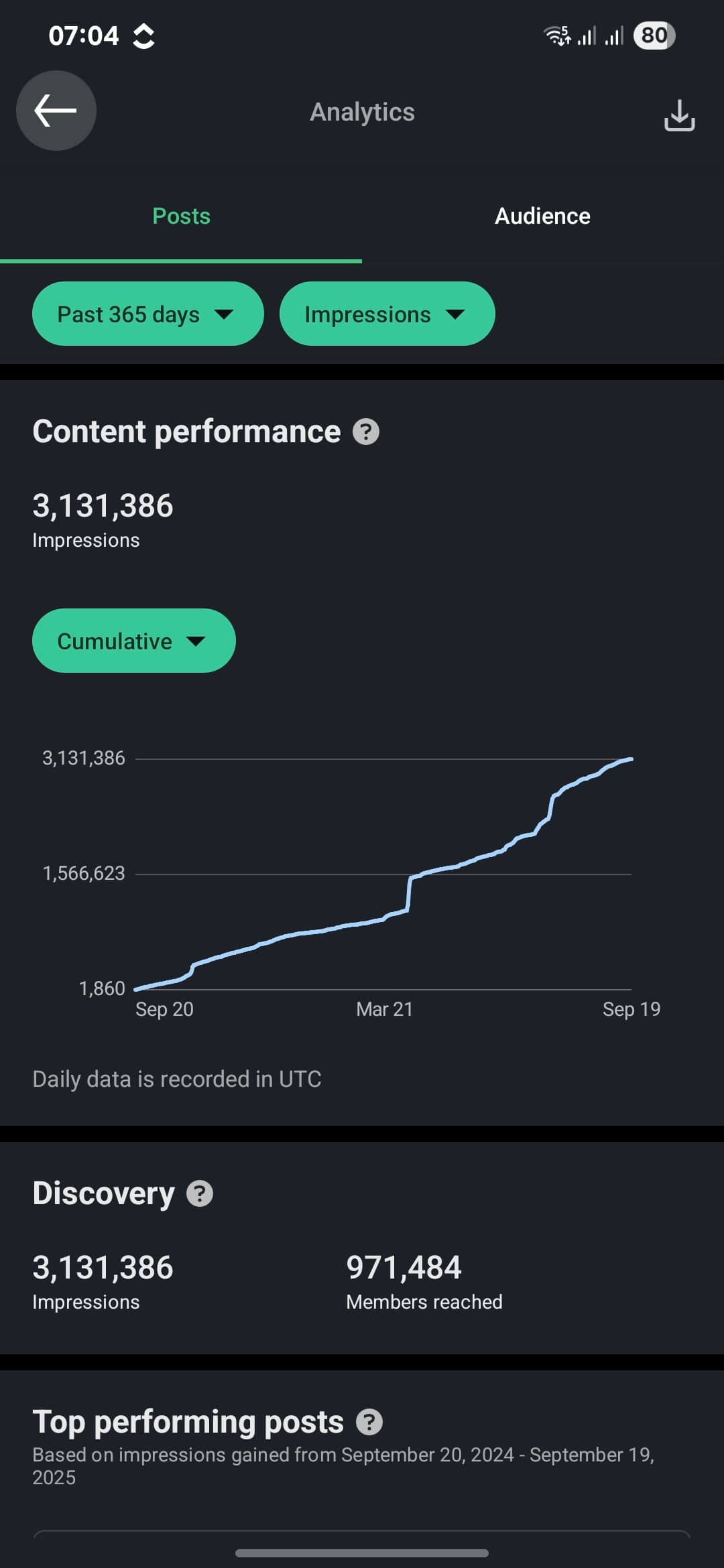Tap the battery level indicator
724x1568 pixels.
(x=654, y=36)
